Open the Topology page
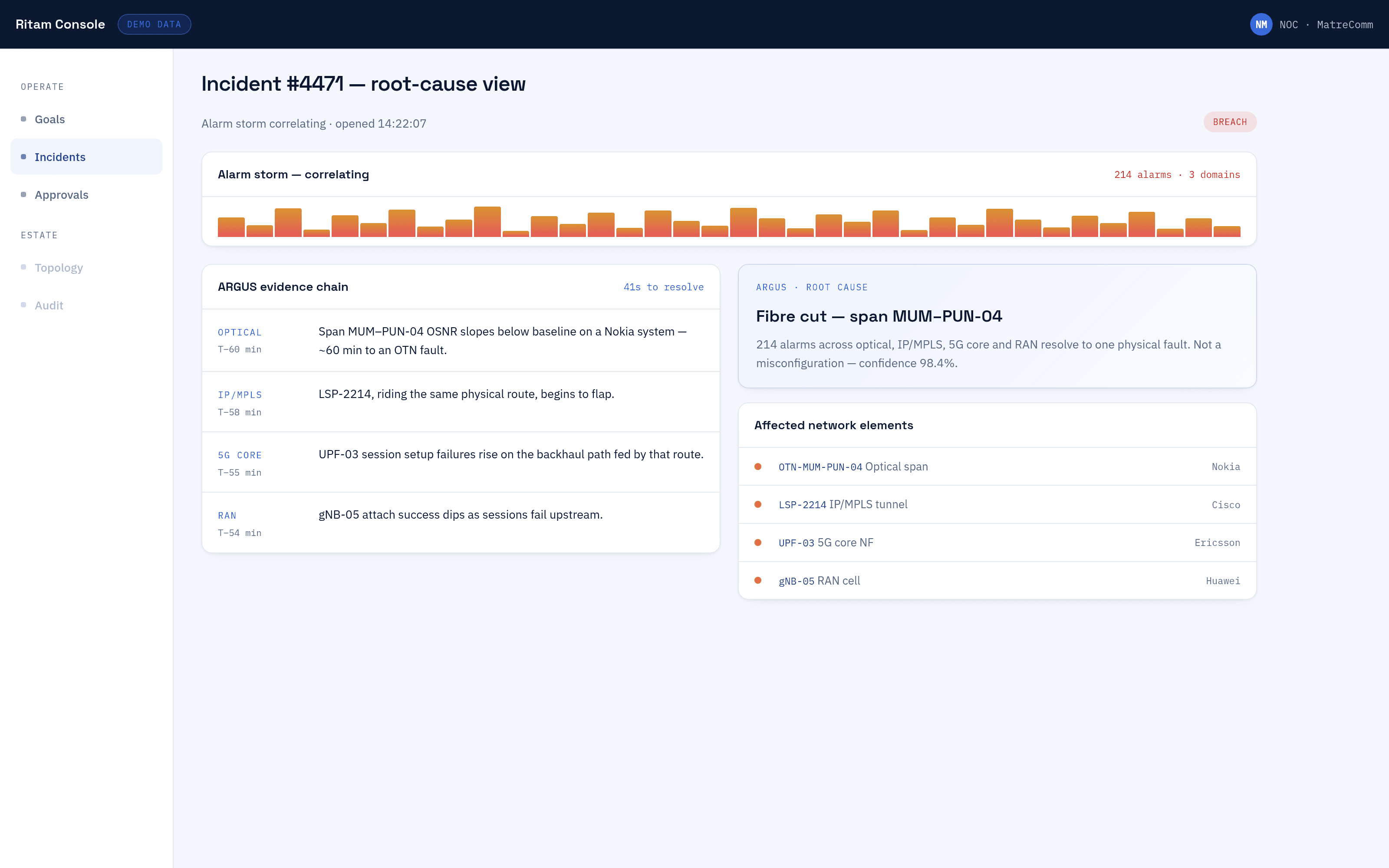Viewport: 1389px width, 868px height. click(86, 267)
